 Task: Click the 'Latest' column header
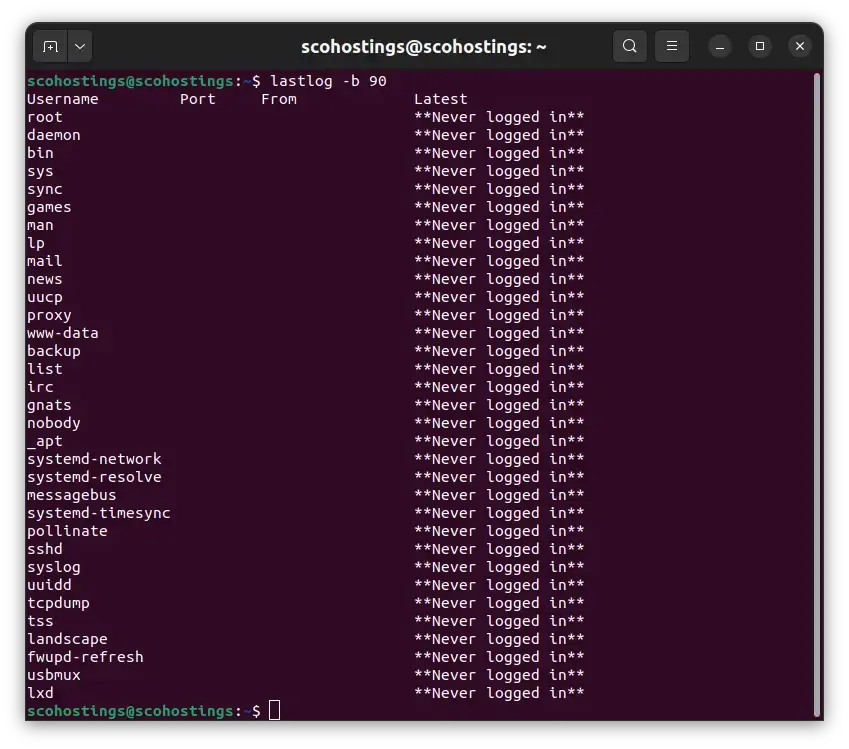point(440,99)
